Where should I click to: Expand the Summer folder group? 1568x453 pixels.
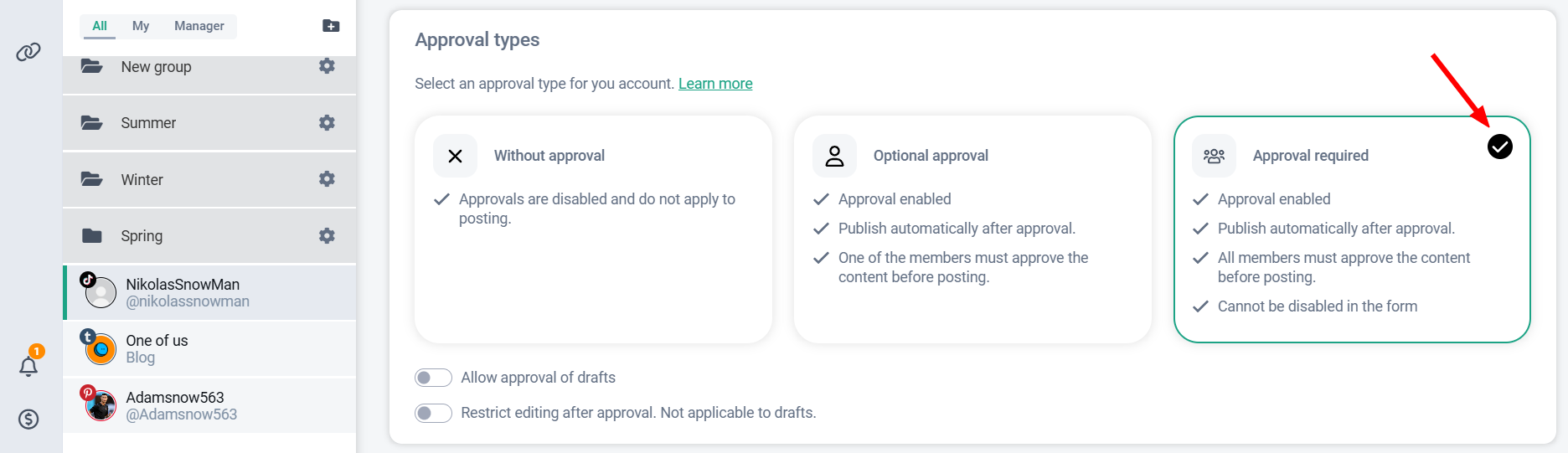(x=148, y=123)
